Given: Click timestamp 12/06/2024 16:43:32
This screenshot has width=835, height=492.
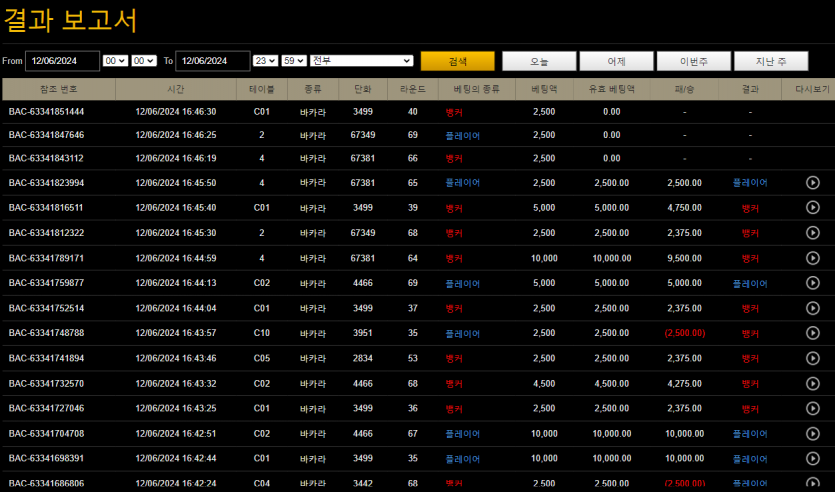Looking at the screenshot, I should coord(176,383).
